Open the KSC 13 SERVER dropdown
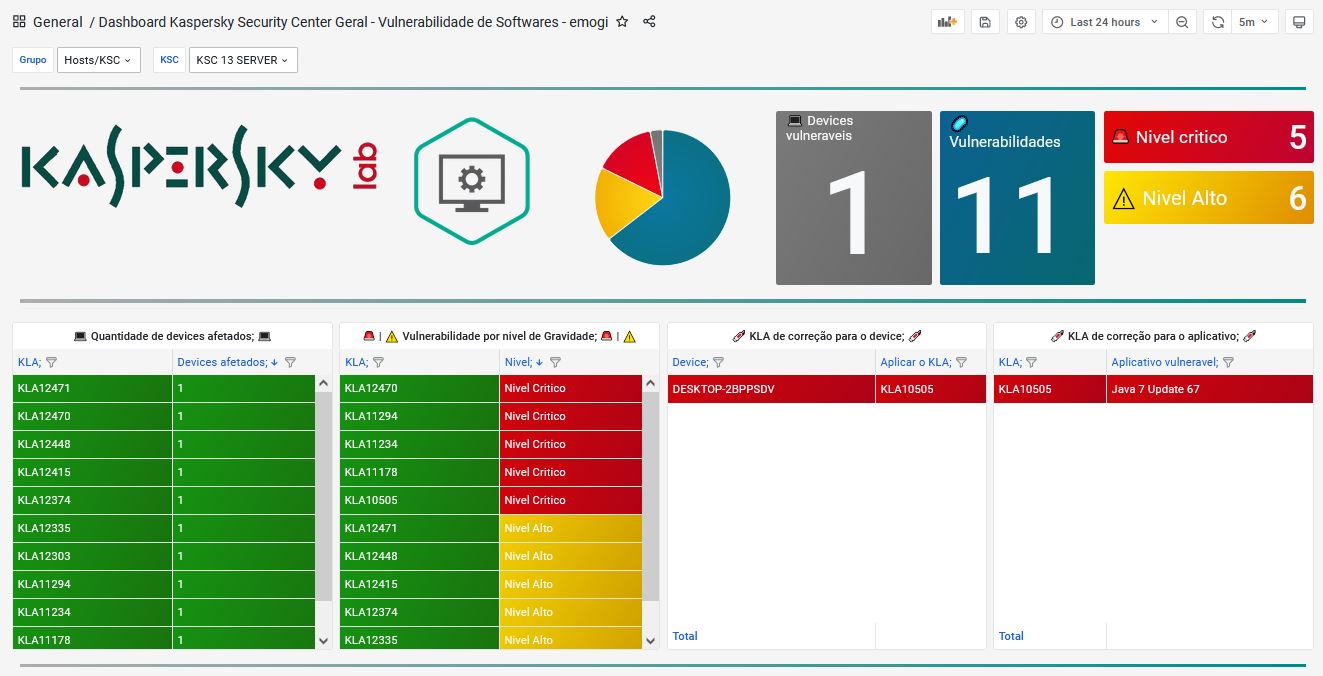Viewport: 1323px width, 676px height. coord(243,60)
